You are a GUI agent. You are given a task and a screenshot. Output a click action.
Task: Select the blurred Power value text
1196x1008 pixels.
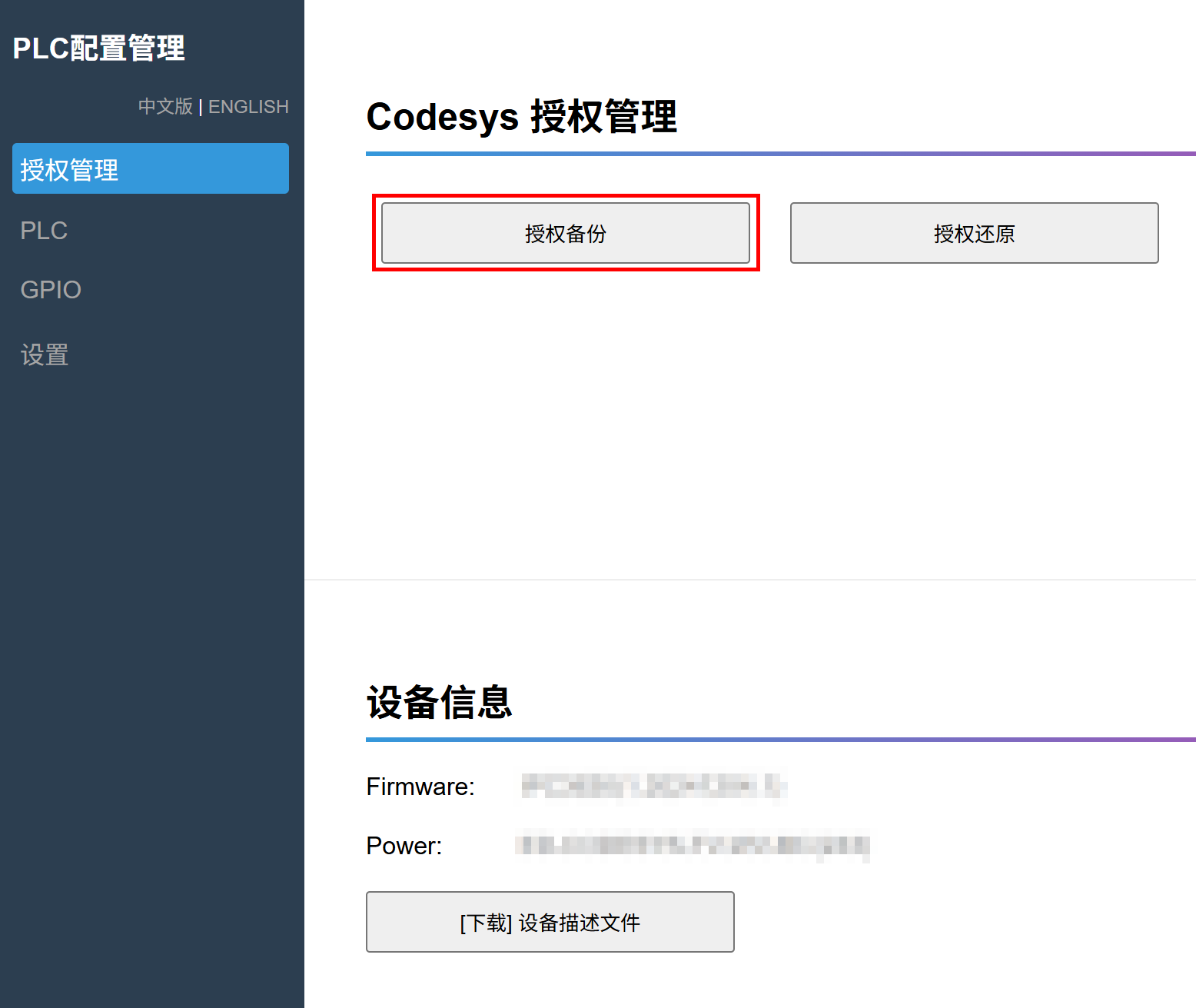[x=692, y=846]
